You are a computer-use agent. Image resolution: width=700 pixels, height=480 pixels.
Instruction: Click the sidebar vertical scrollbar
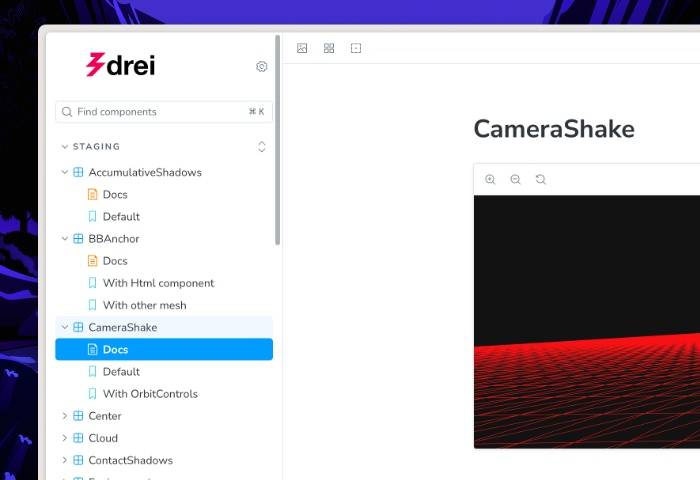pos(277,140)
